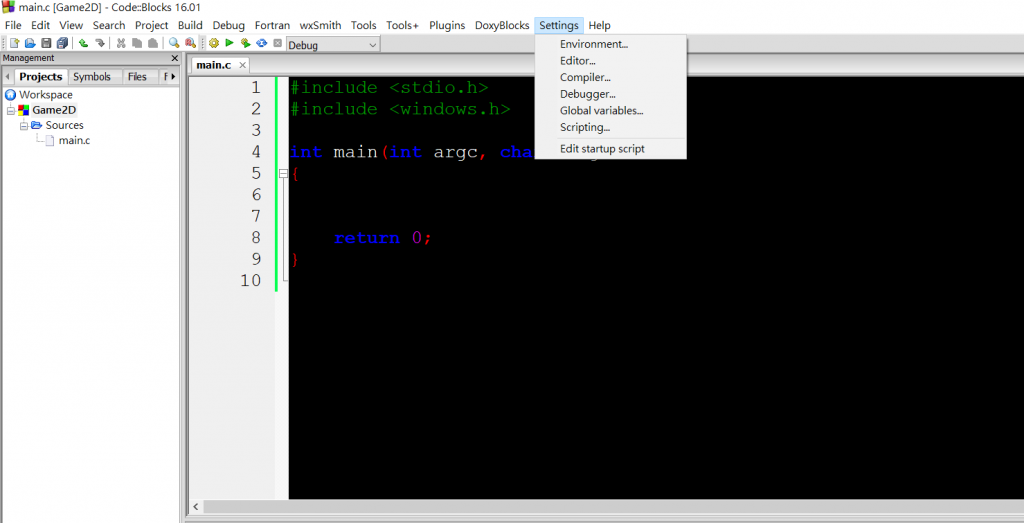Open the Plugins menu
Image resolution: width=1024 pixels, height=523 pixels.
tap(447, 25)
